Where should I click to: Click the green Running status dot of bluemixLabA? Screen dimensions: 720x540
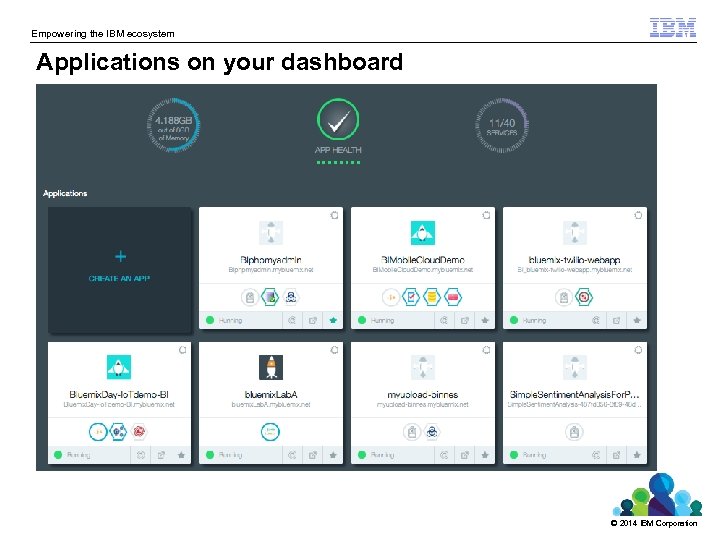click(210, 455)
